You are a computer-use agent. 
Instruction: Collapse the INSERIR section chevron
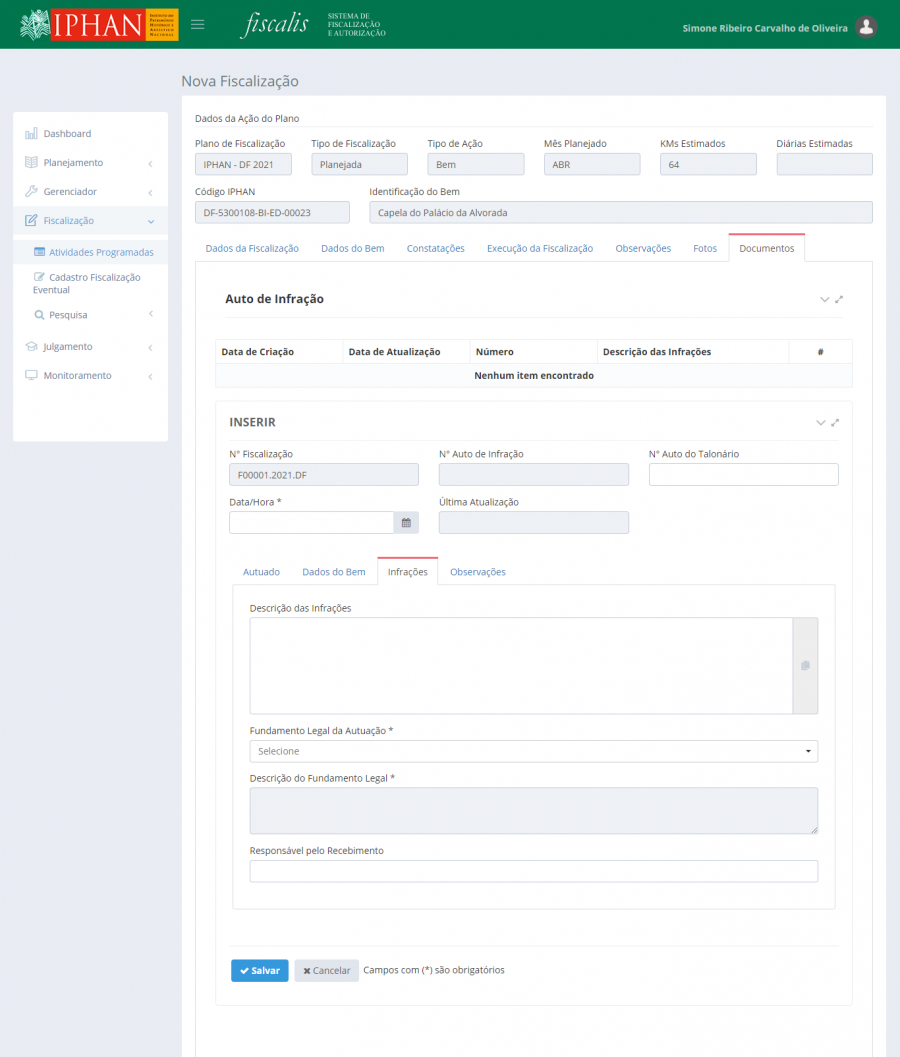click(x=821, y=423)
